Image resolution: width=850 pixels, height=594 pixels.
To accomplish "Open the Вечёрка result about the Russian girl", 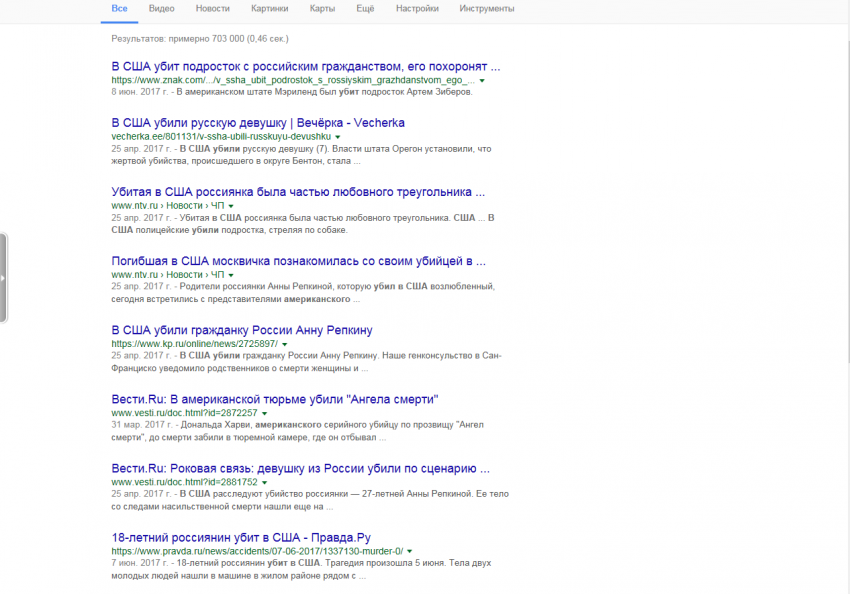I will click(258, 123).
